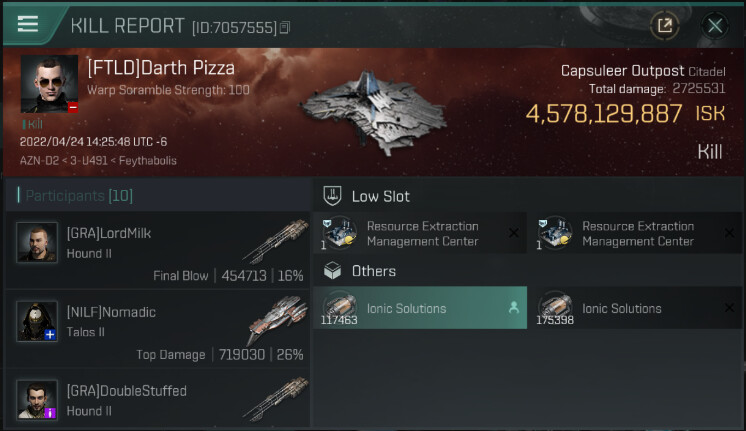Click Nomadic's Talos II ship icon
The width and height of the screenshot is (746, 431).
coord(275,320)
